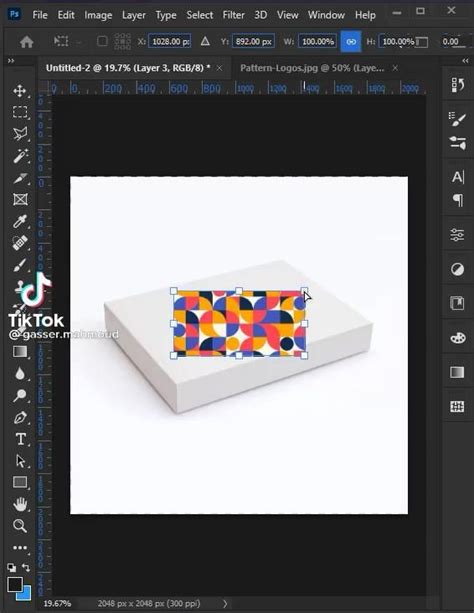Select the Eyedropper tool
The image size is (474, 613).
coord(20,221)
